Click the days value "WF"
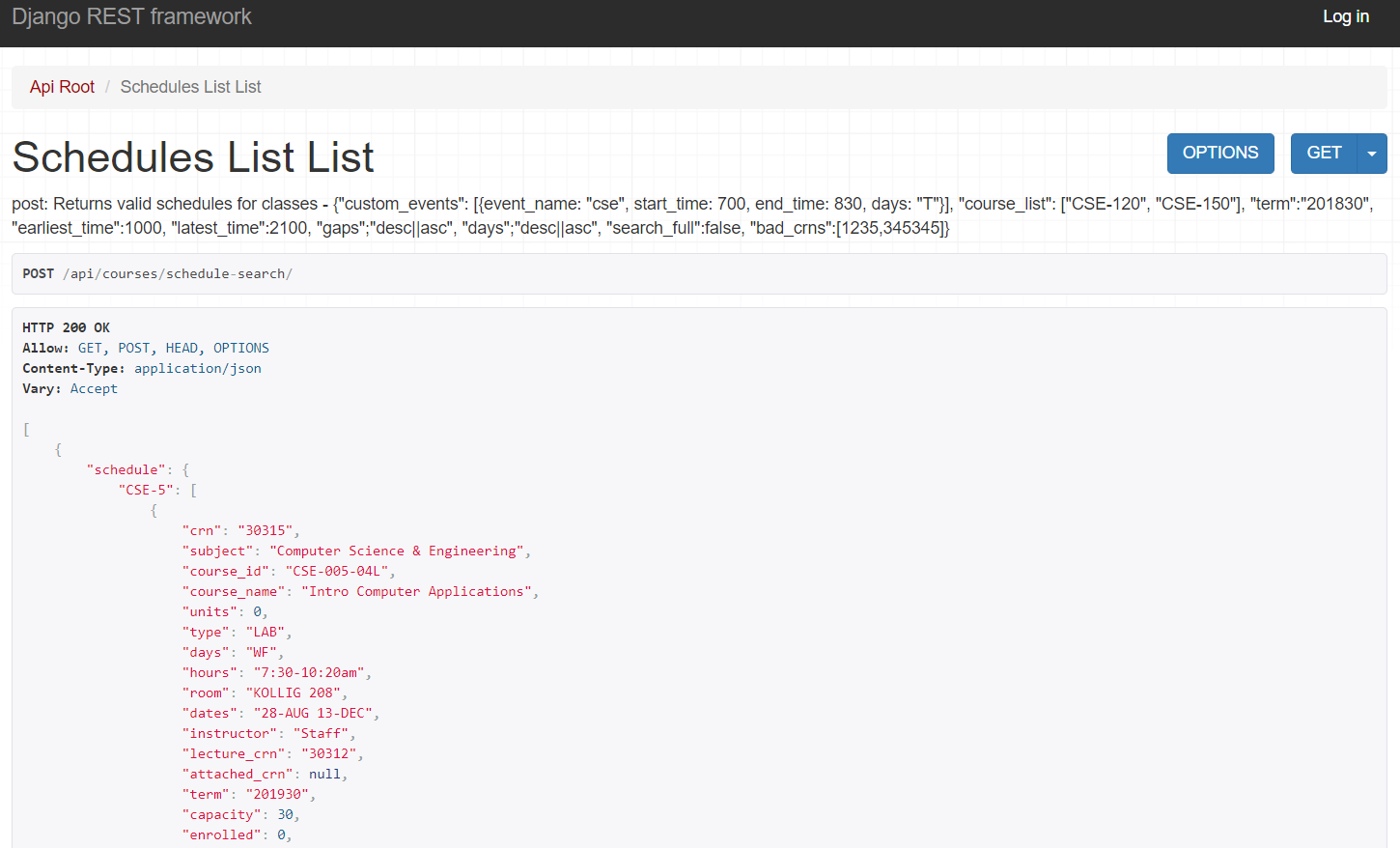The height and width of the screenshot is (848, 1400). 262,653
